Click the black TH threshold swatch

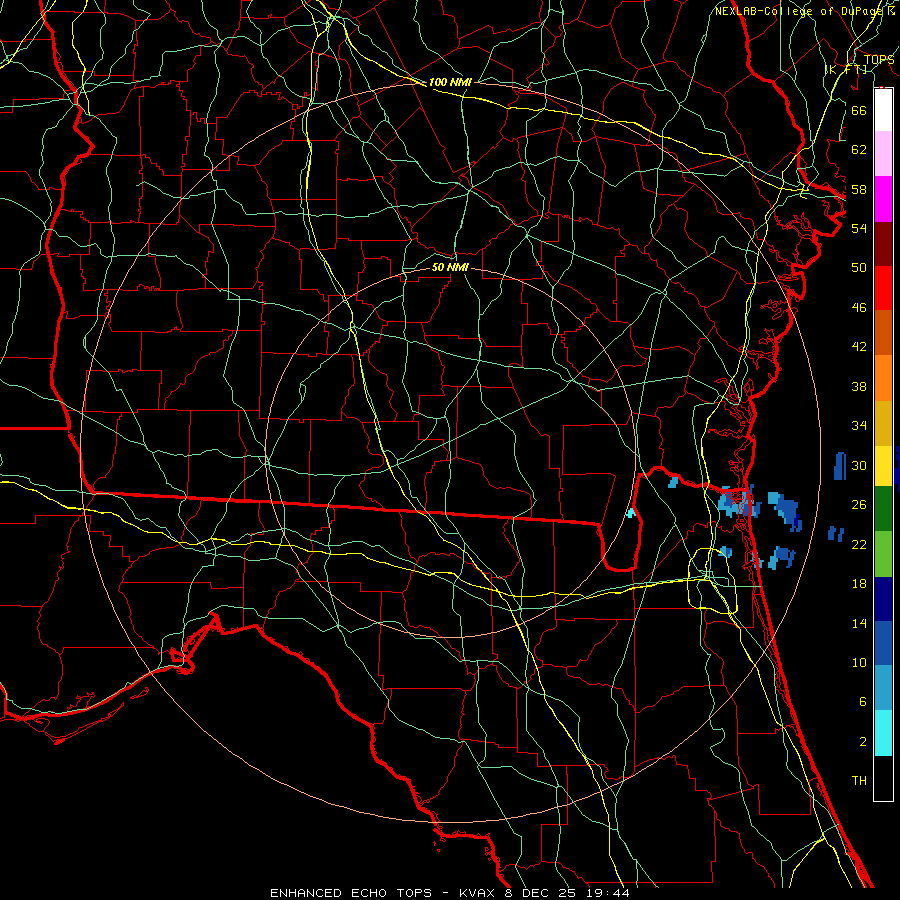click(883, 778)
